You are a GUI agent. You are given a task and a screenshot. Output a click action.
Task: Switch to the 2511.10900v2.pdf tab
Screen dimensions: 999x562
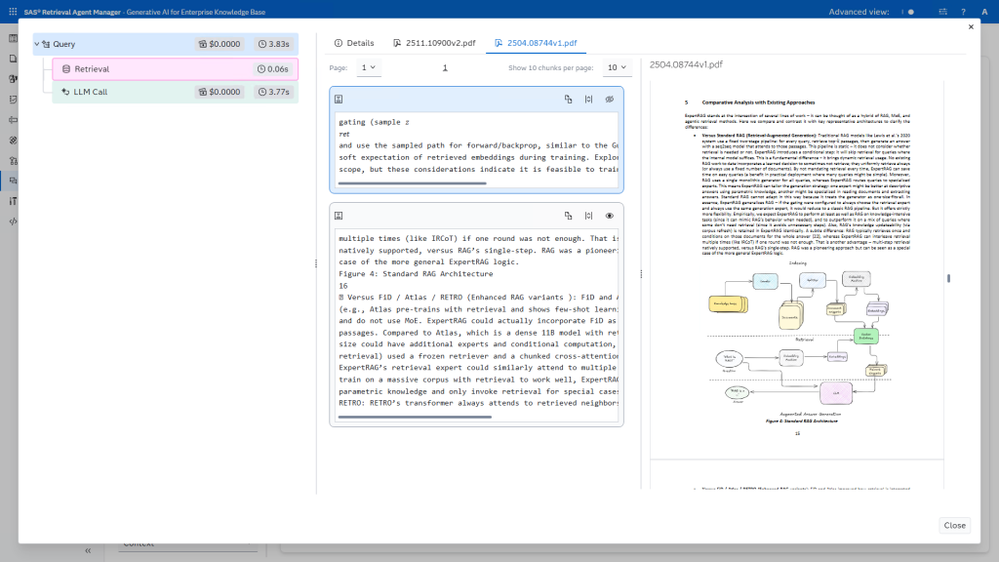coord(435,43)
